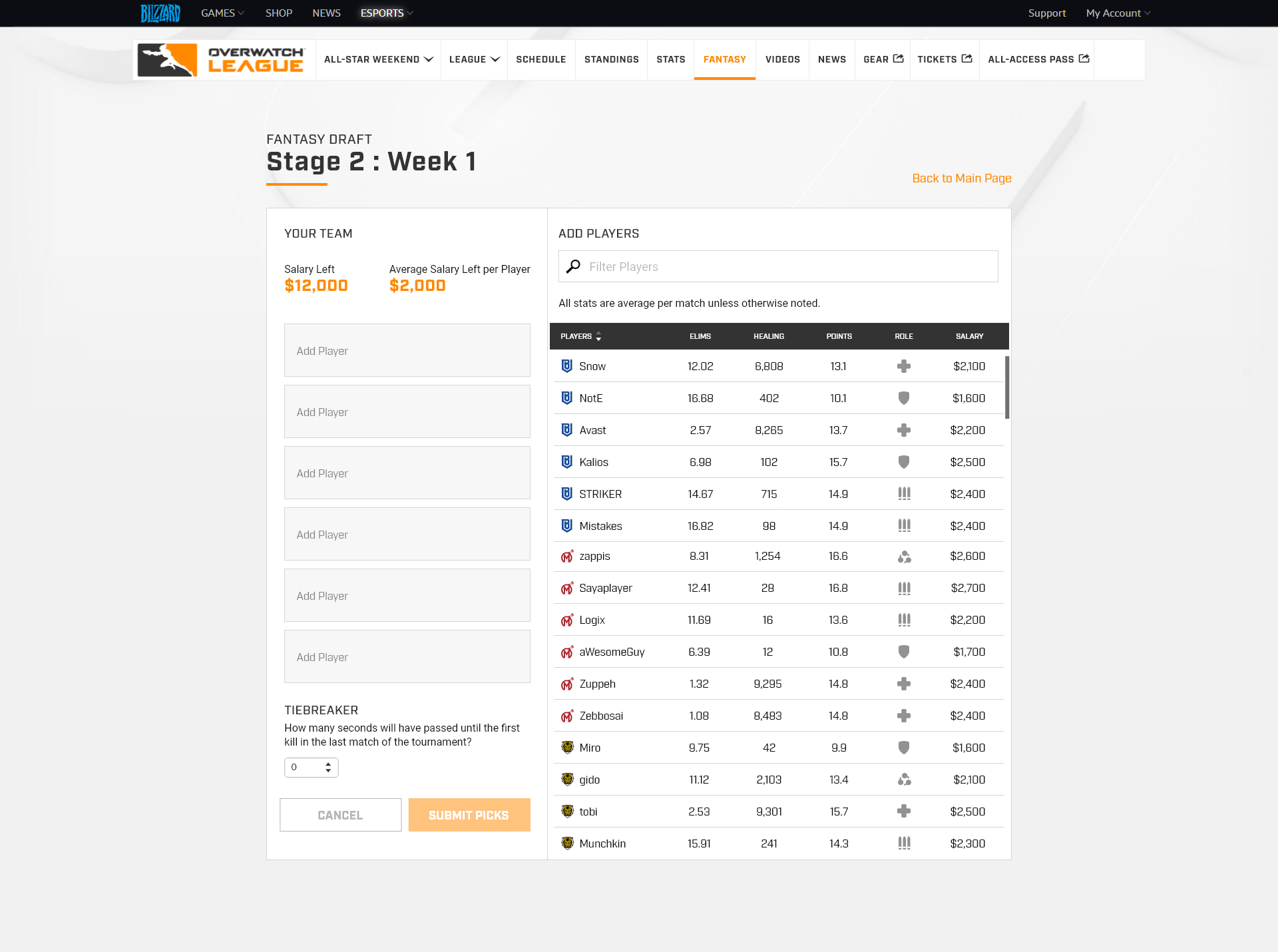
Task: Click the sort arrows on the Players column
Action: pos(598,336)
